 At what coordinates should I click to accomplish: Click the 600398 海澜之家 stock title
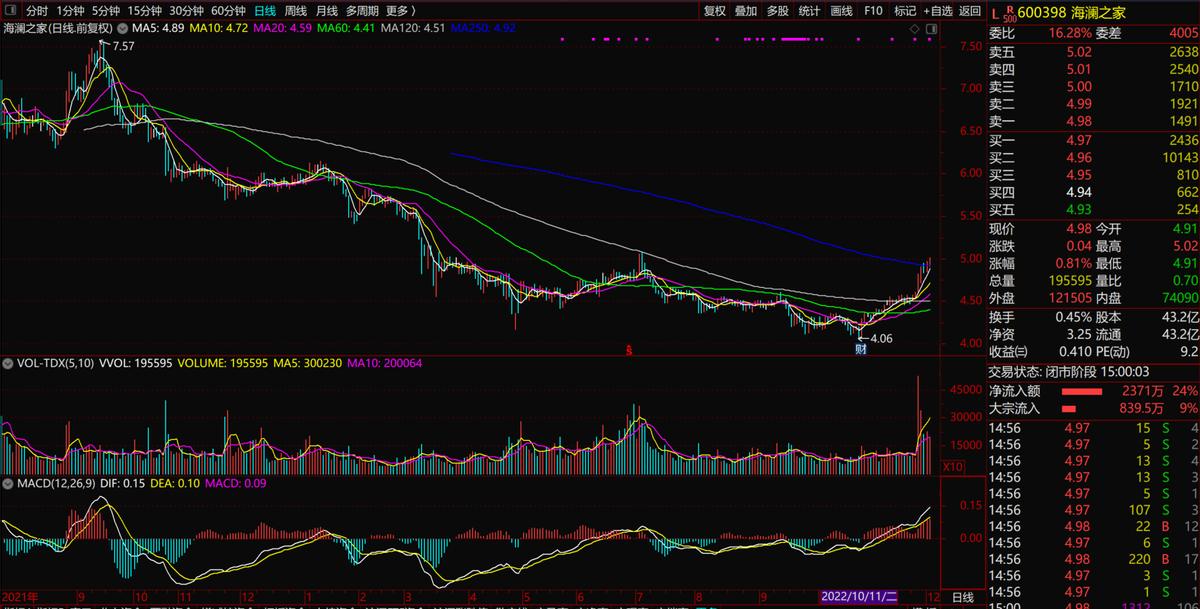point(1073,11)
